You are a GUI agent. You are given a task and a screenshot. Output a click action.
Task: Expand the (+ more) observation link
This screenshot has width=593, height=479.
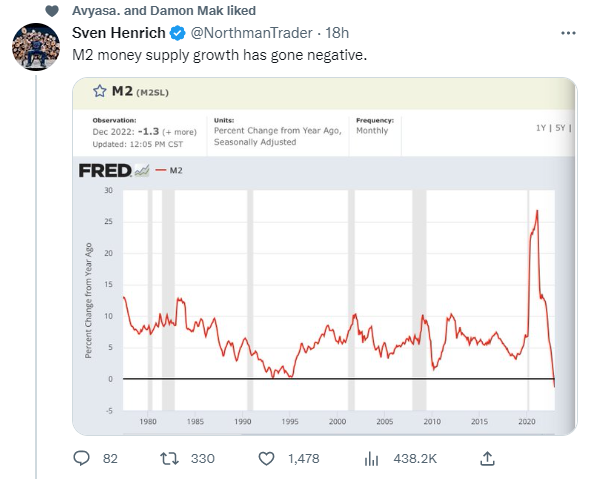tap(180, 132)
